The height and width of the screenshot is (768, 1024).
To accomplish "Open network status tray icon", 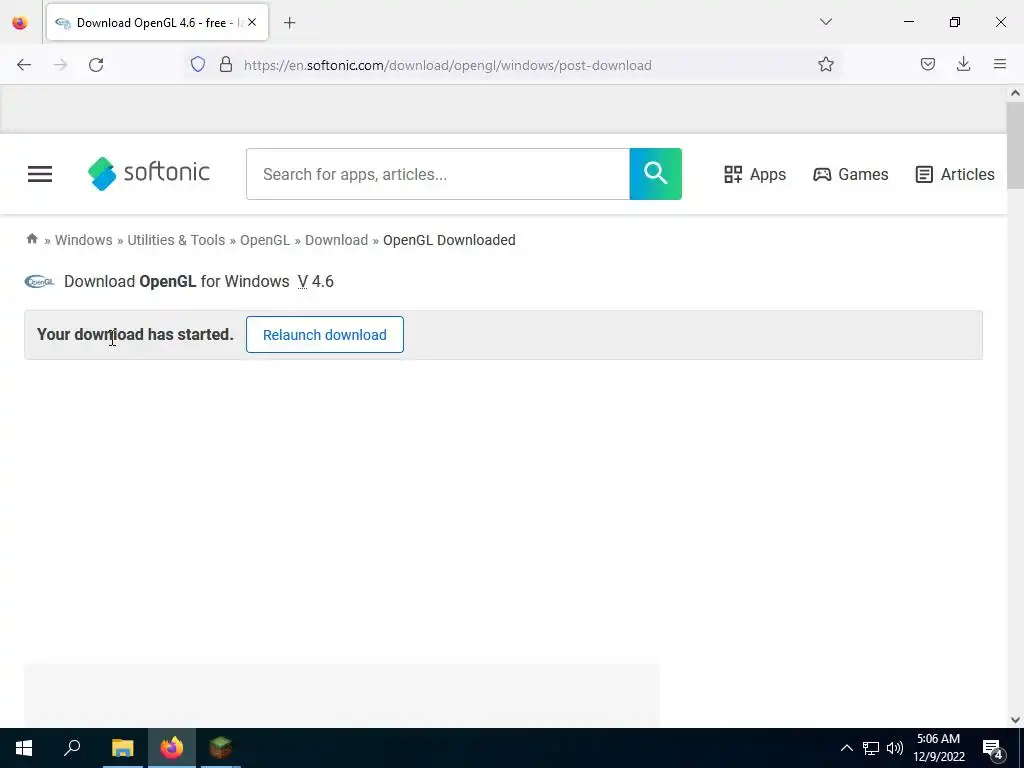I will [871, 748].
